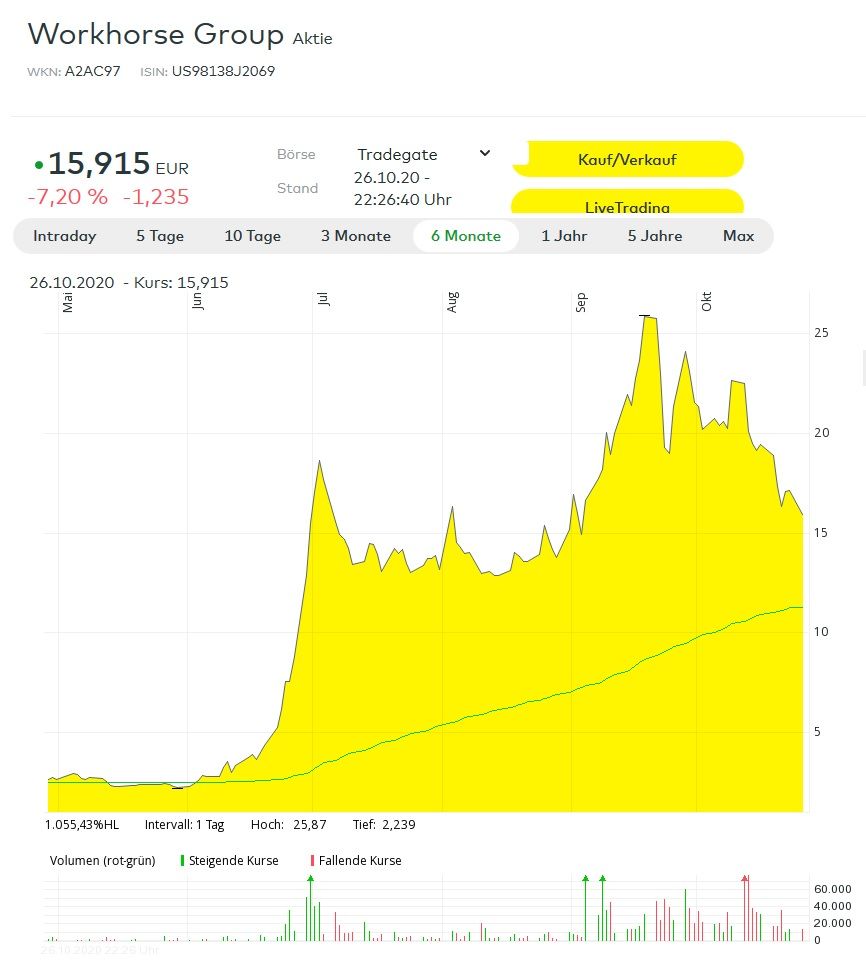Select the 5 Tage timeframe
The height and width of the screenshot is (971, 866).
click(160, 236)
